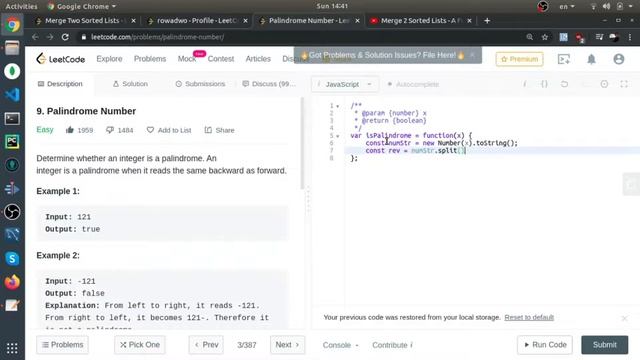Toggle the Autocomplete option

[413, 84]
